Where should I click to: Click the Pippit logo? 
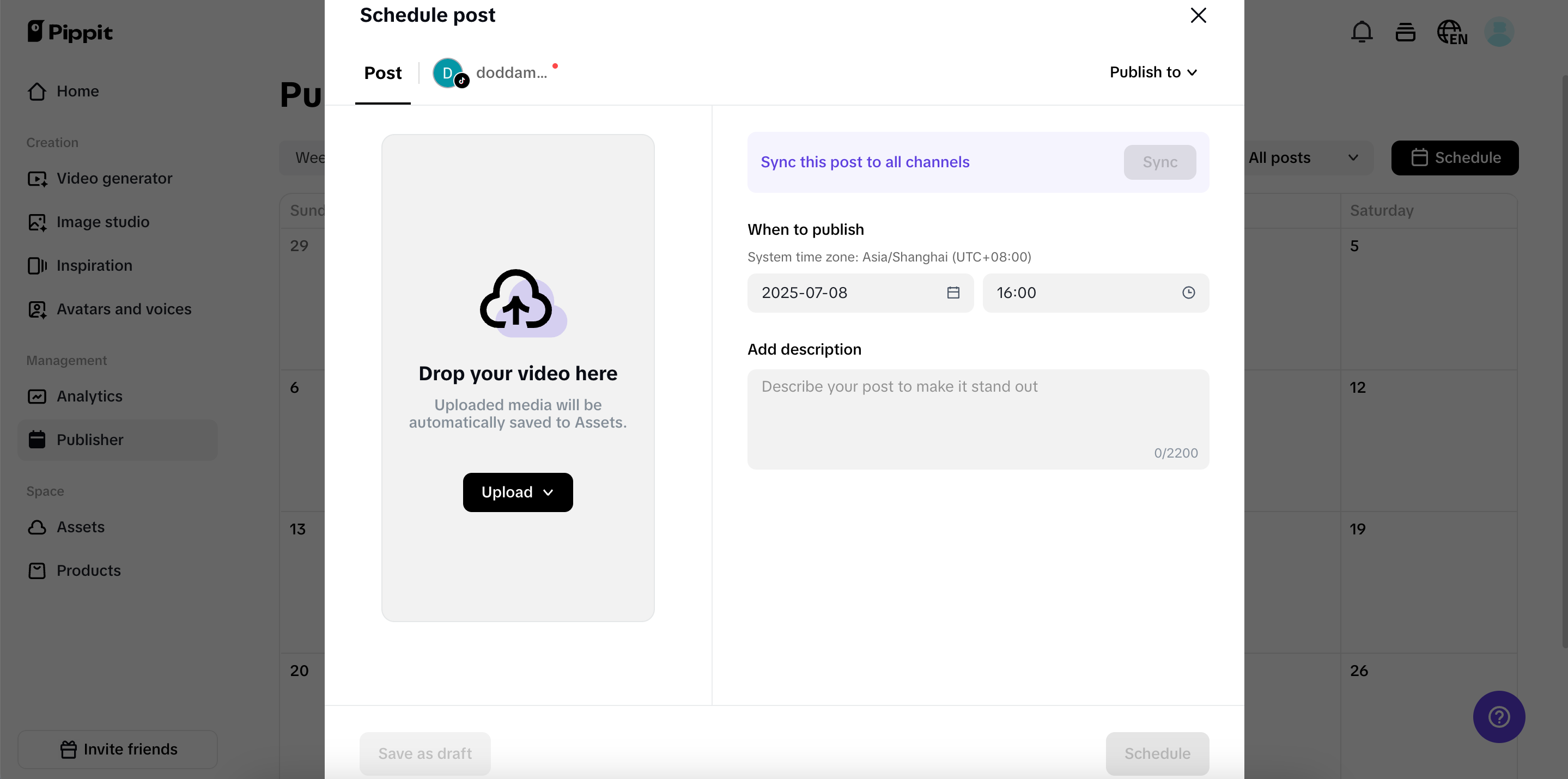tap(70, 32)
